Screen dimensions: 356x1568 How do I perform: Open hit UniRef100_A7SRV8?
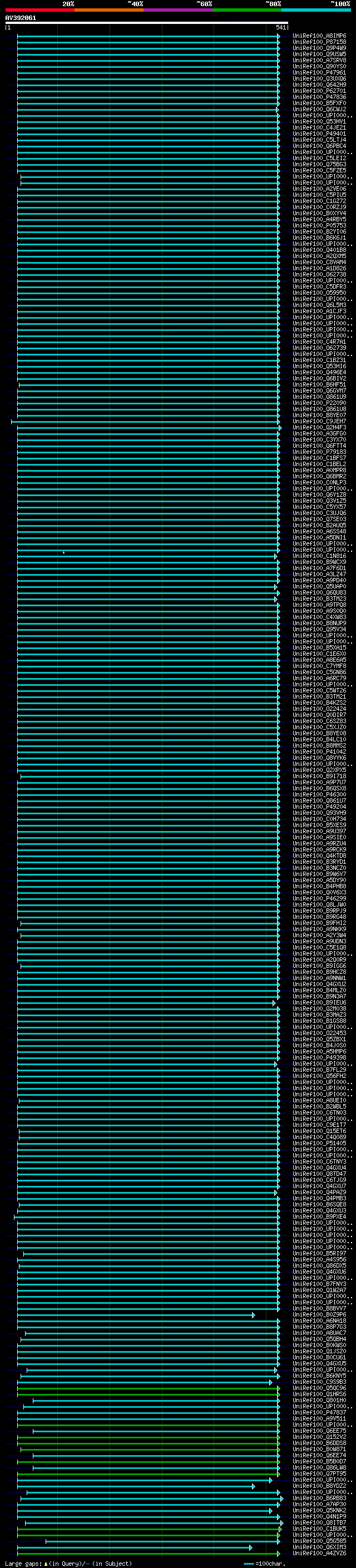click(x=319, y=60)
